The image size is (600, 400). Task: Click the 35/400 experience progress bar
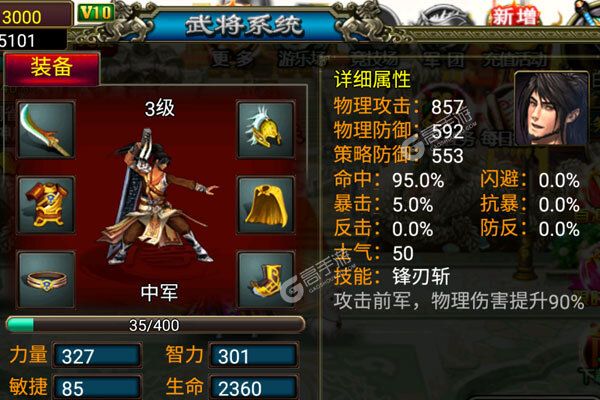click(155, 325)
